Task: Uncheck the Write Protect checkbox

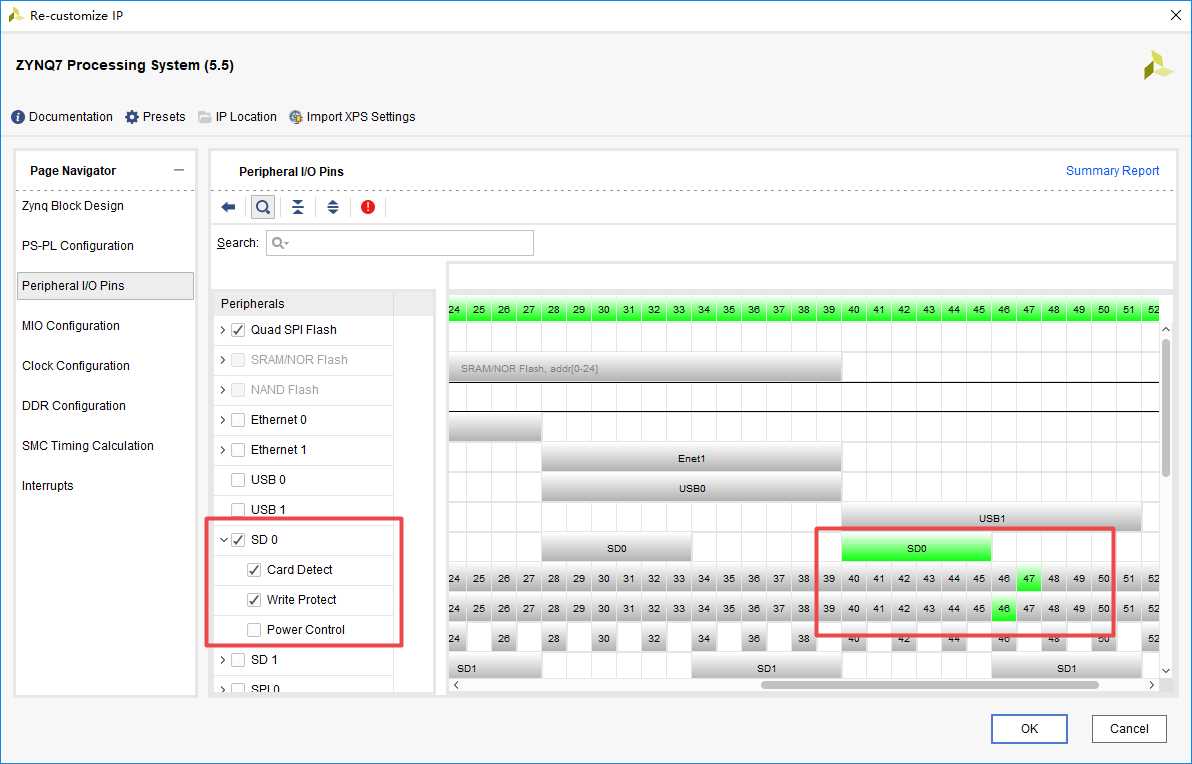Action: (254, 600)
